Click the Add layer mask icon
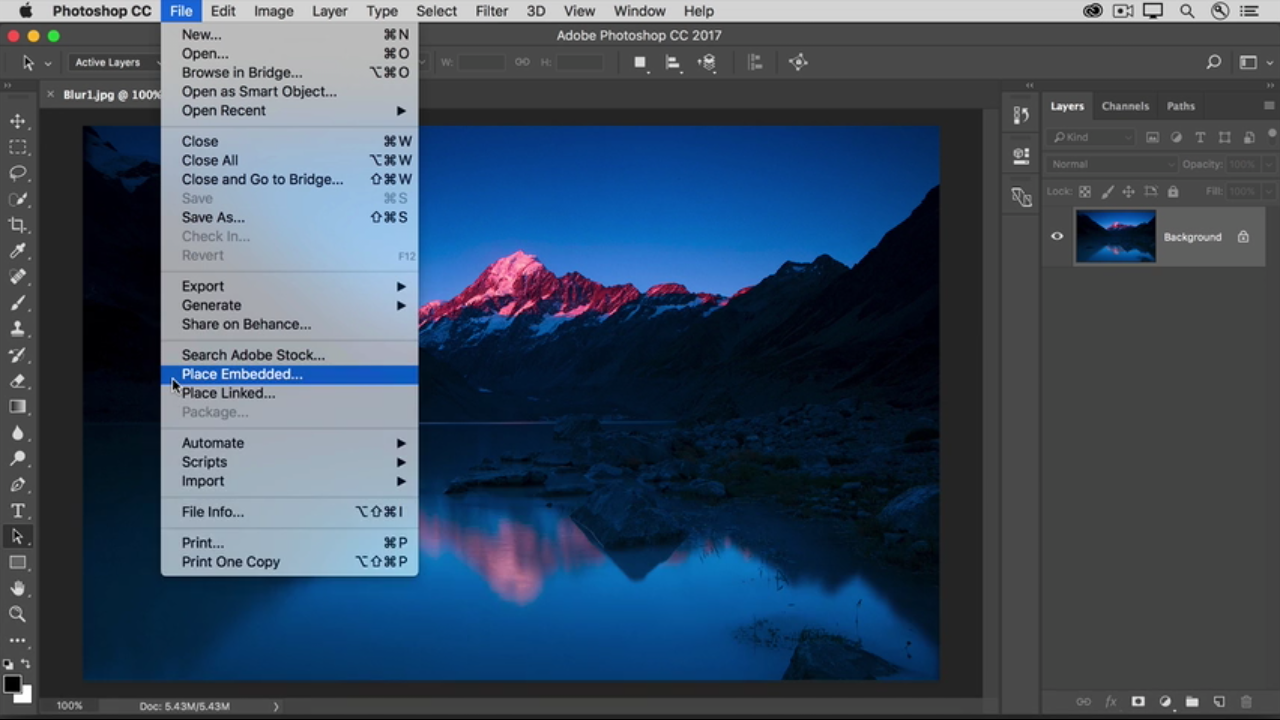1280x720 pixels. [1138, 702]
